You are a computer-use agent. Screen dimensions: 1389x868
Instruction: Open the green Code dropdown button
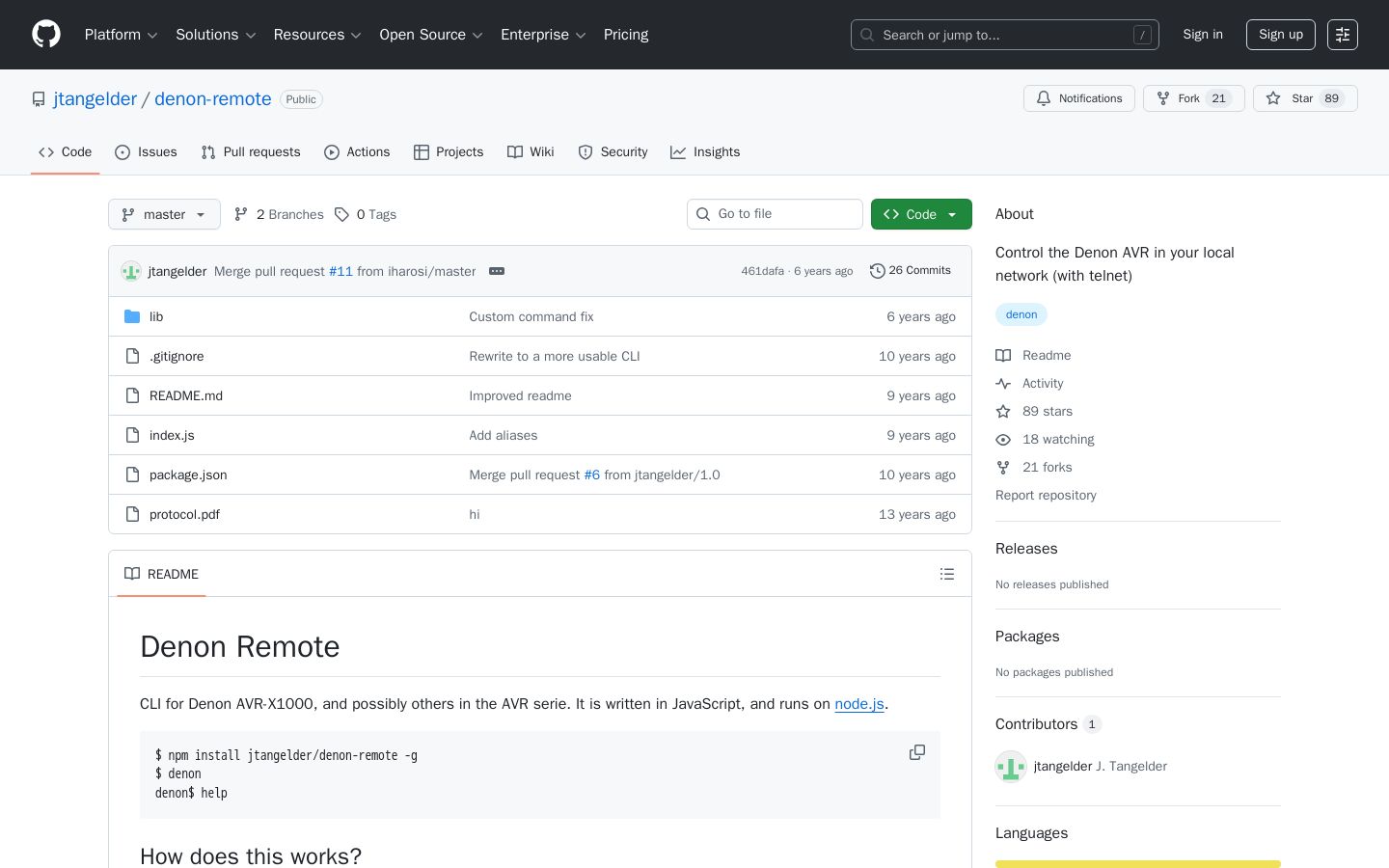click(921, 214)
